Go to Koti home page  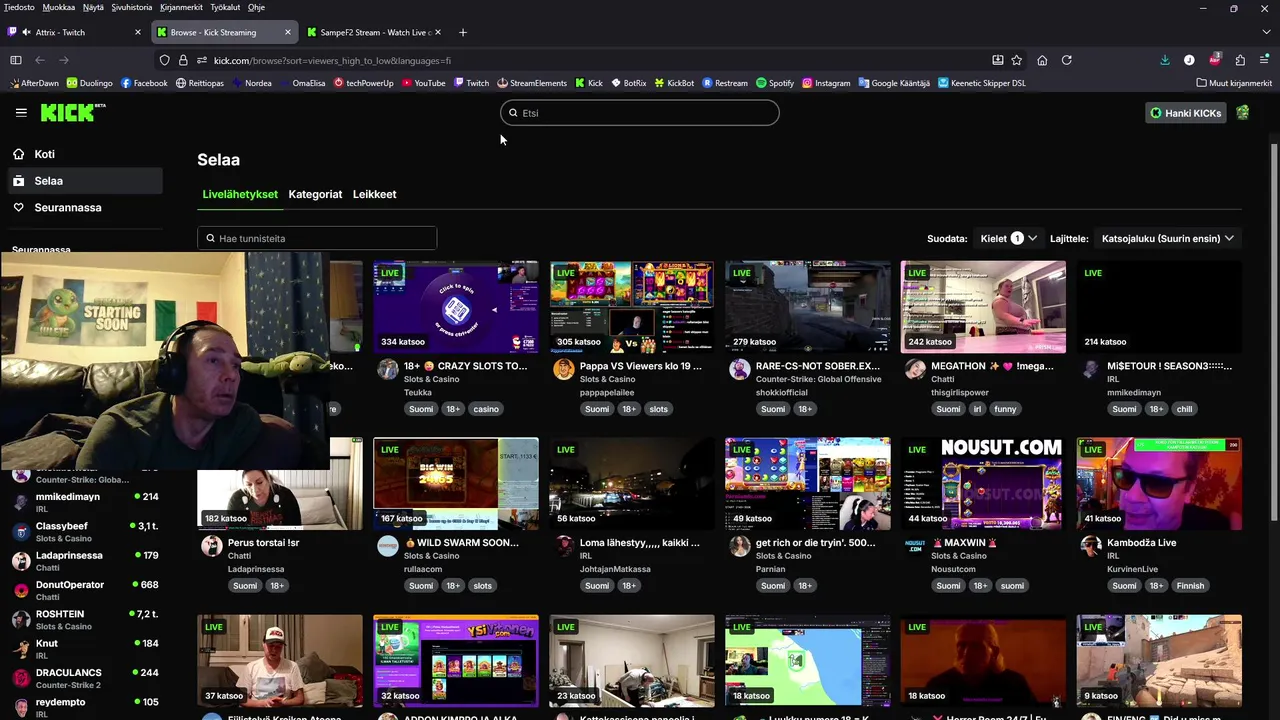(44, 154)
